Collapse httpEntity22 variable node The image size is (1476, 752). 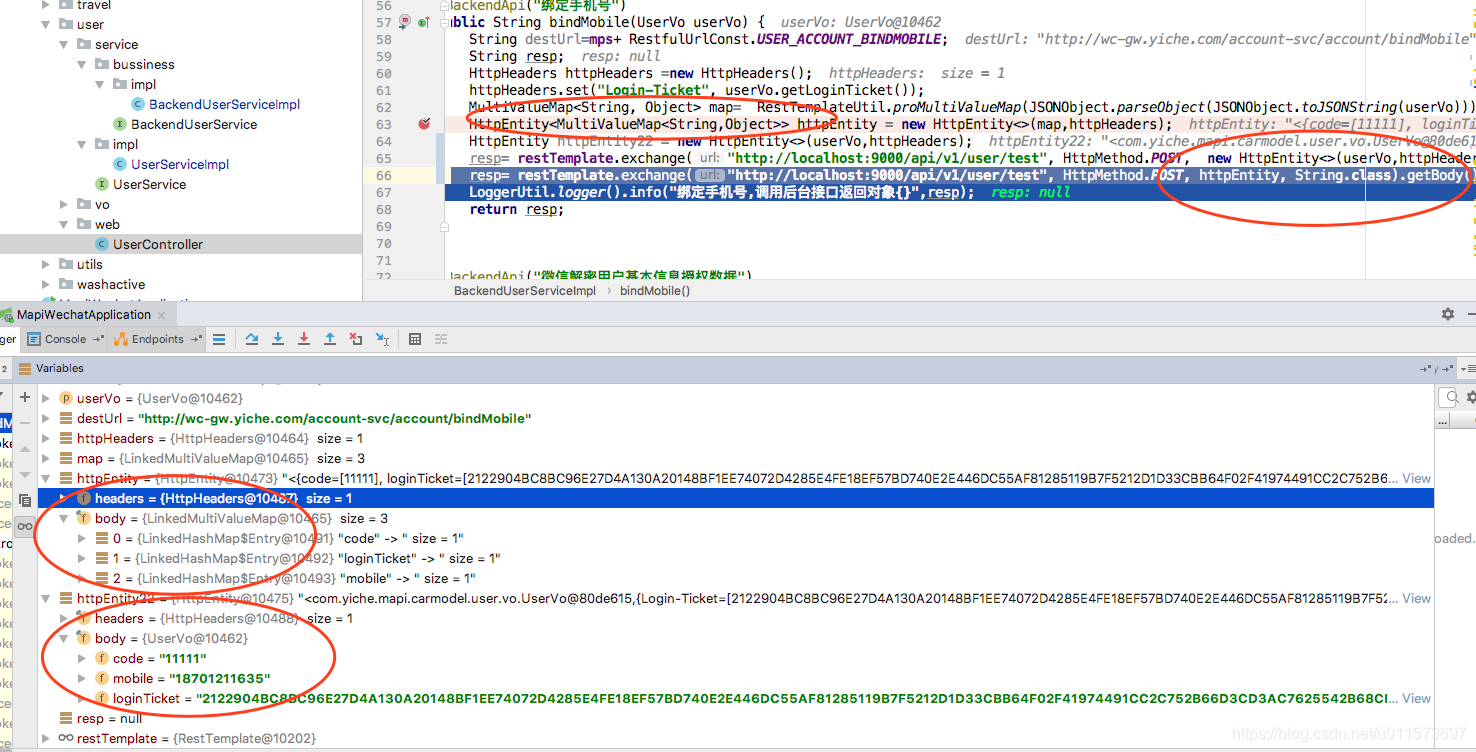pyautogui.click(x=46, y=598)
